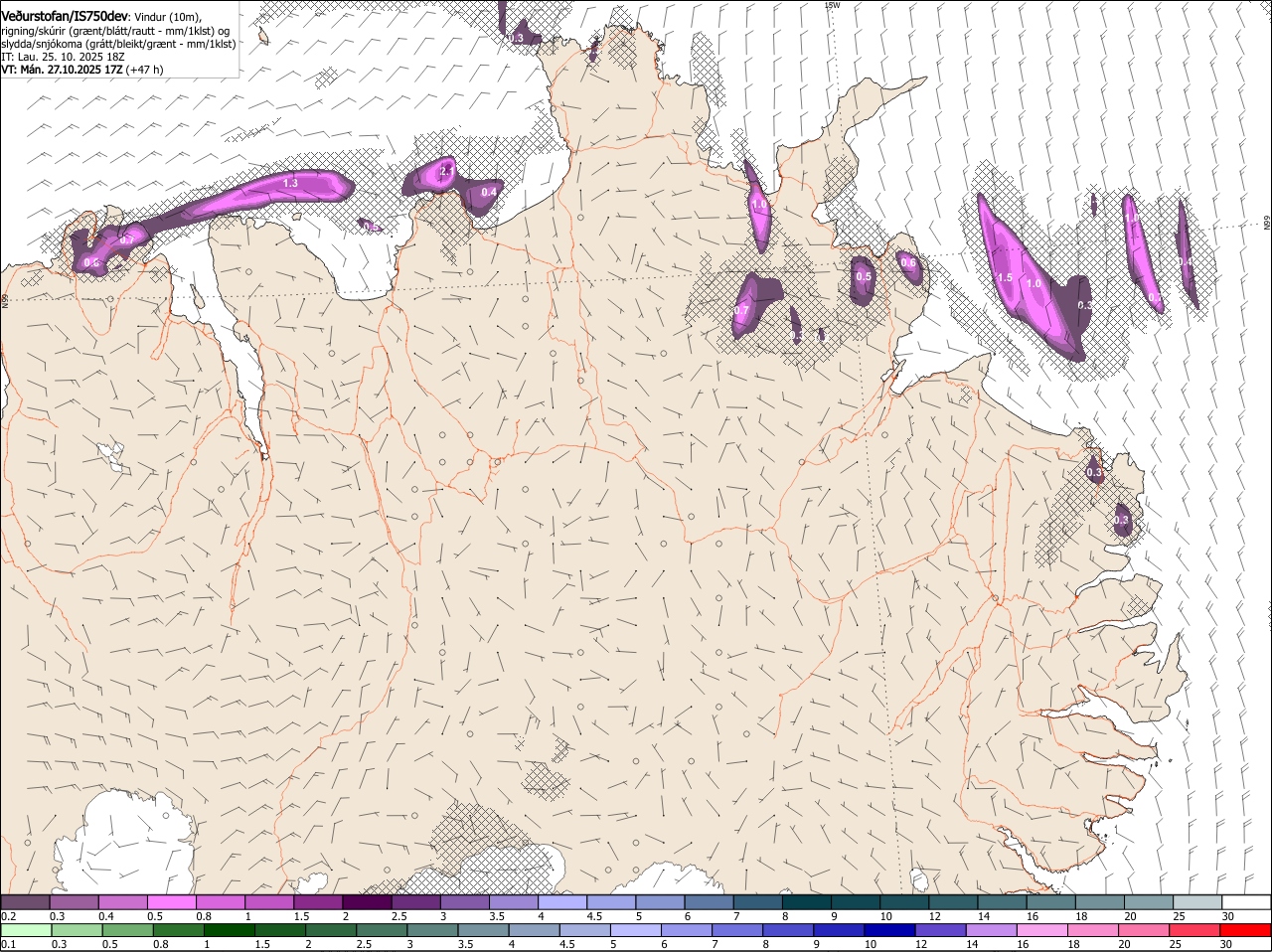
Task: Pick the darkest purple swatch between 2 and 2.5 on the snow scale
Action: [367, 902]
